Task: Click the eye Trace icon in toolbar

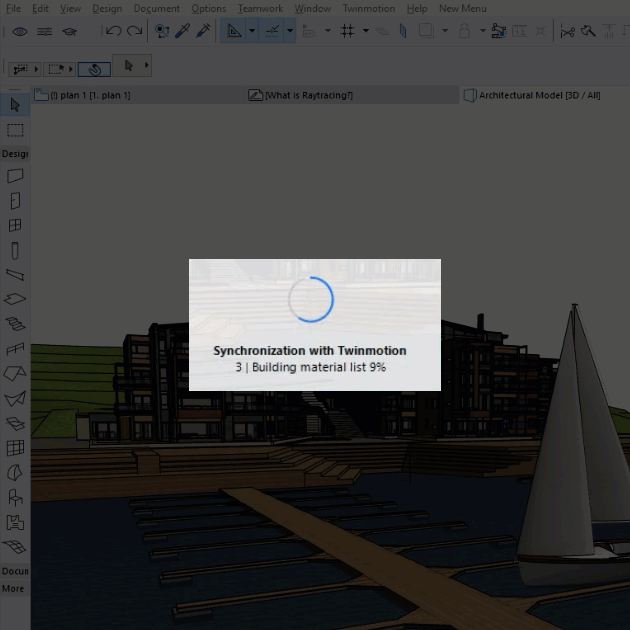Action: tap(19, 31)
